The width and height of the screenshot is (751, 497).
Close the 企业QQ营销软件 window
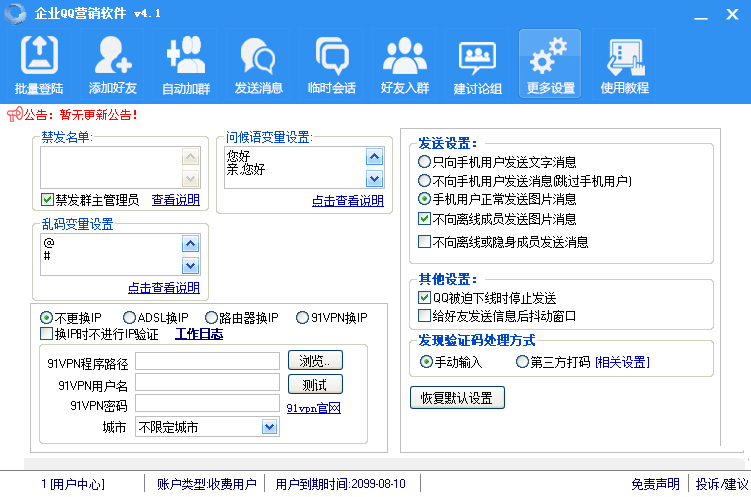point(732,14)
